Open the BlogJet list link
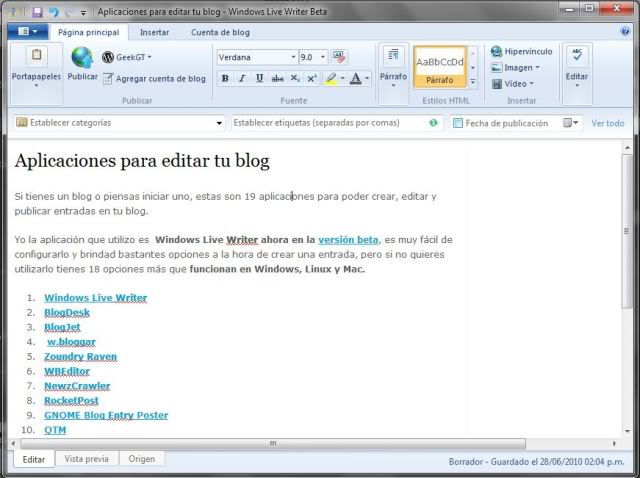Viewport: 640px width, 478px height. point(62,327)
